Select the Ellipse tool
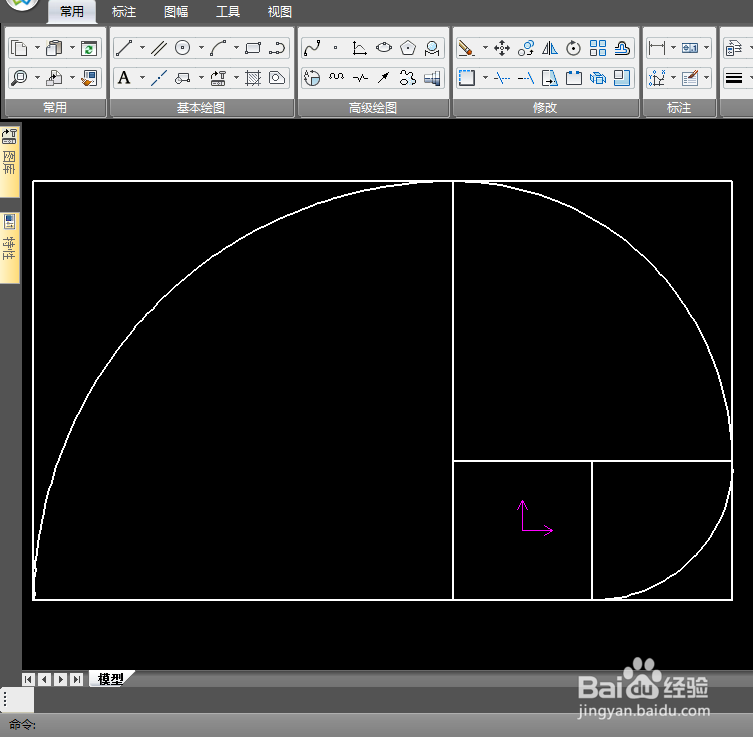 coord(384,48)
